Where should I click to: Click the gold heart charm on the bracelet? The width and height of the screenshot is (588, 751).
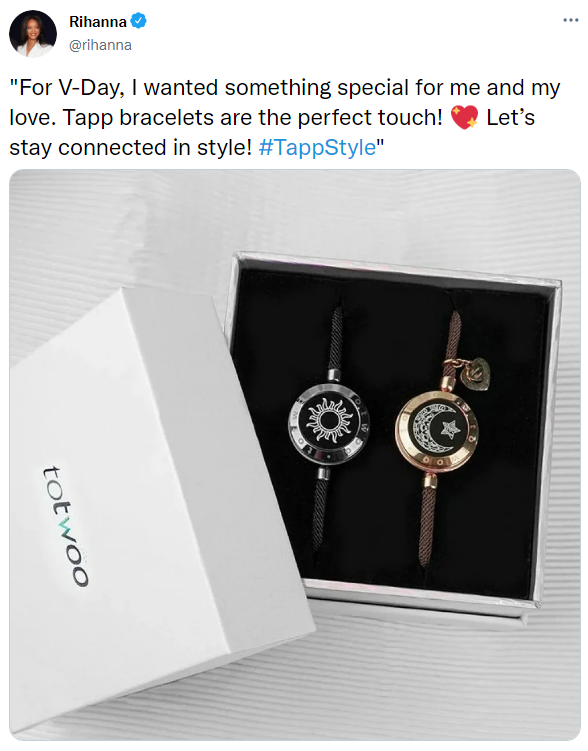click(475, 373)
